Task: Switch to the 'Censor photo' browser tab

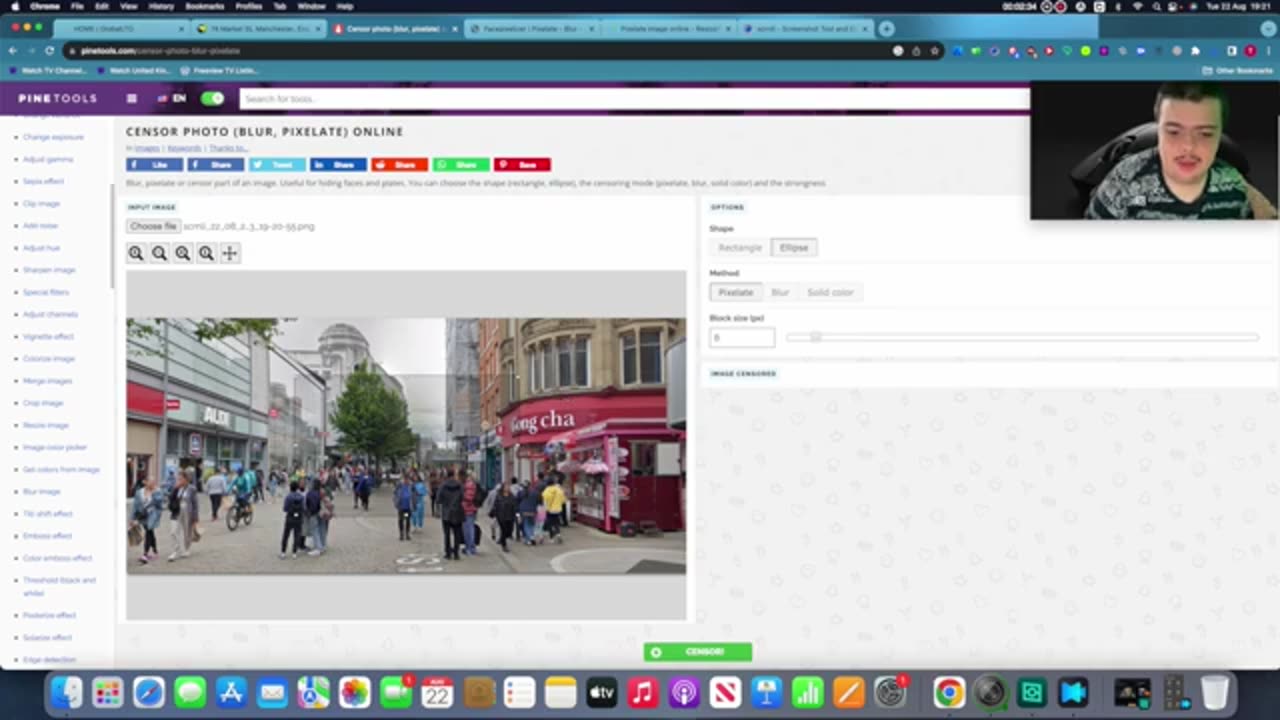Action: pos(394,28)
